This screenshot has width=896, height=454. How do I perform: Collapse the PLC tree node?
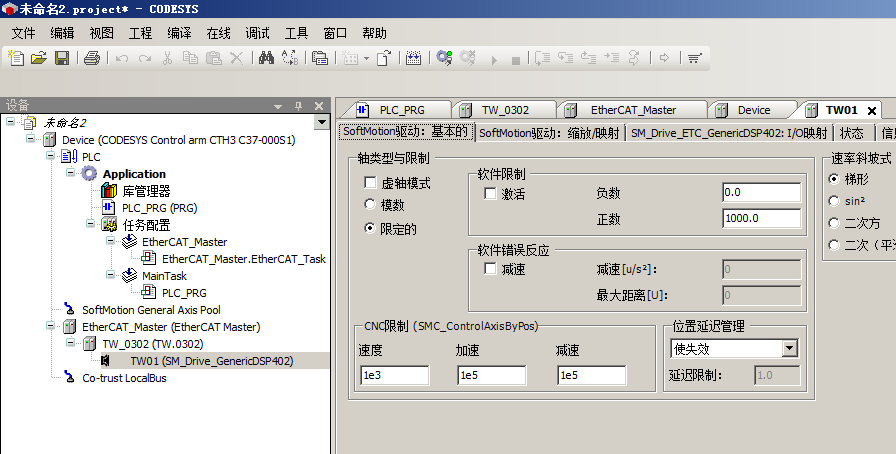tap(50, 156)
